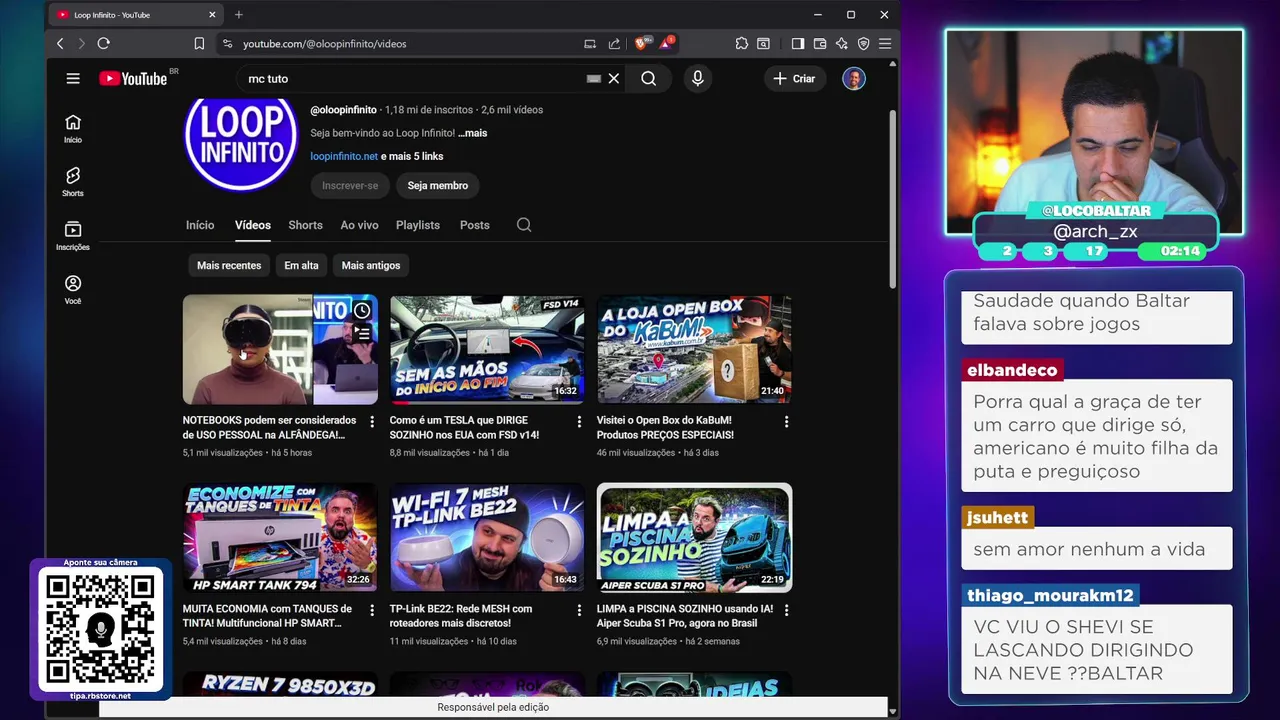Image resolution: width=1280 pixels, height=720 pixels.
Task: Open the Tesla FSD V14 thumbnail
Action: click(x=487, y=349)
